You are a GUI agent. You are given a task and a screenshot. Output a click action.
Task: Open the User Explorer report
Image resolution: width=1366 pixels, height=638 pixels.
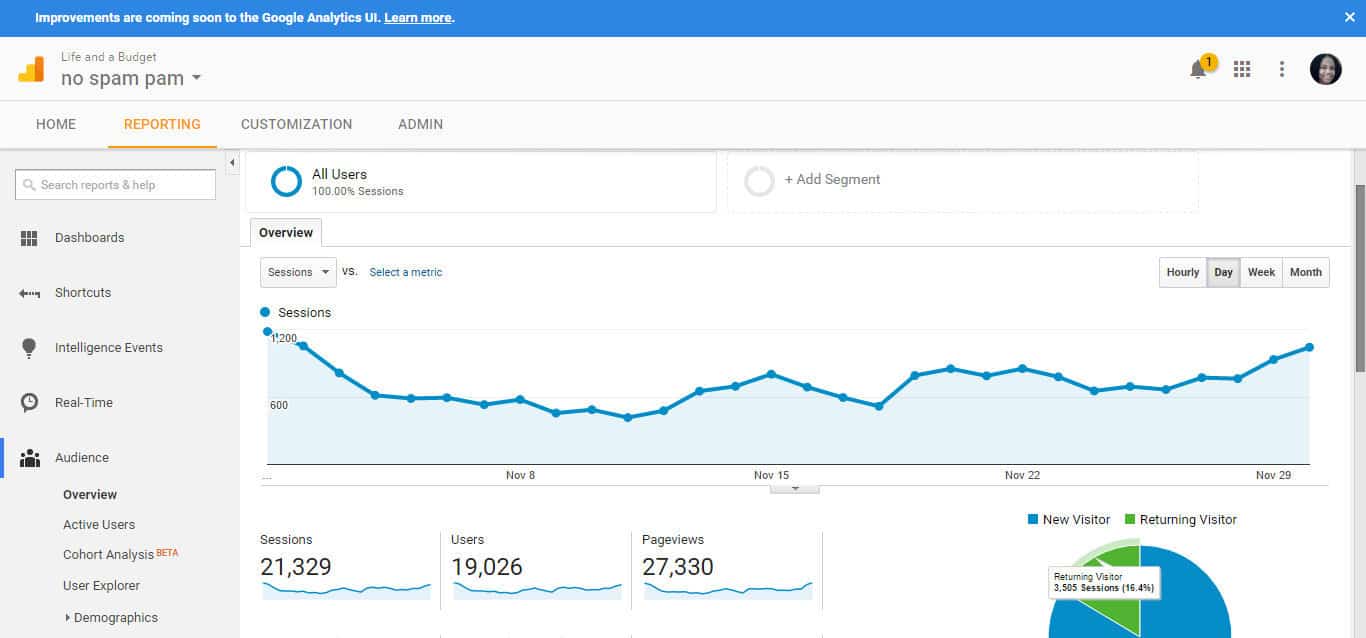pyautogui.click(x=101, y=586)
